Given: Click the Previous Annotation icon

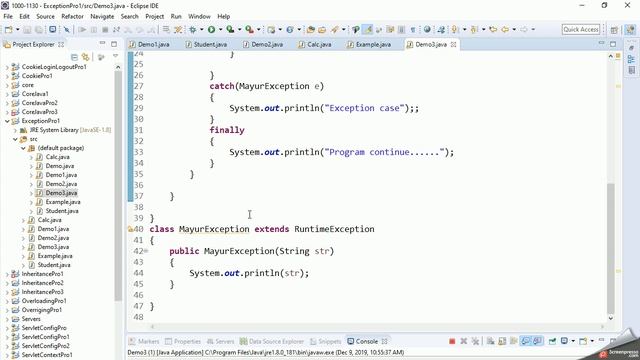Looking at the screenshot, I should 474,29.
